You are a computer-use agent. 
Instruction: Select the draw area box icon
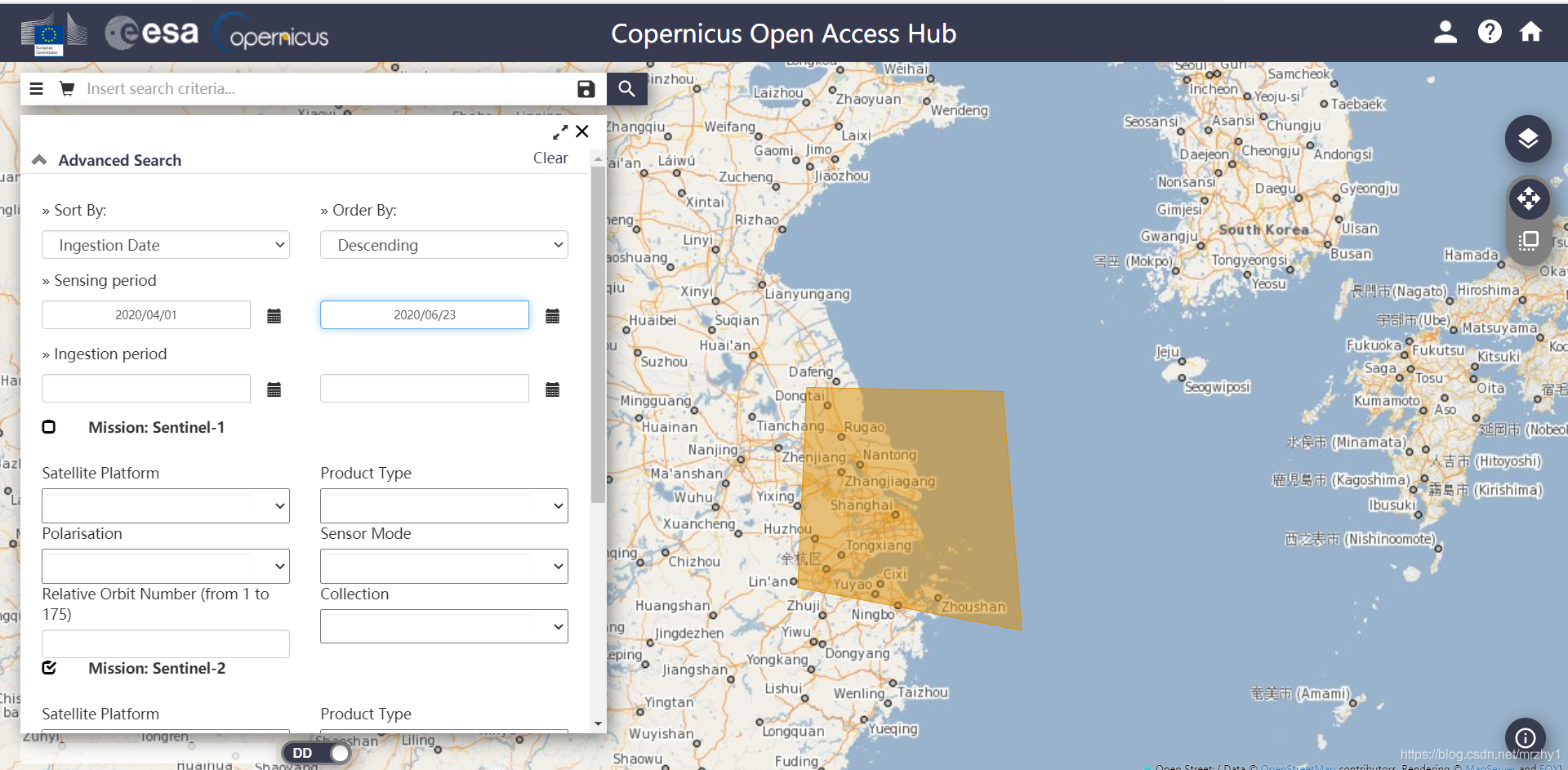click(1529, 241)
